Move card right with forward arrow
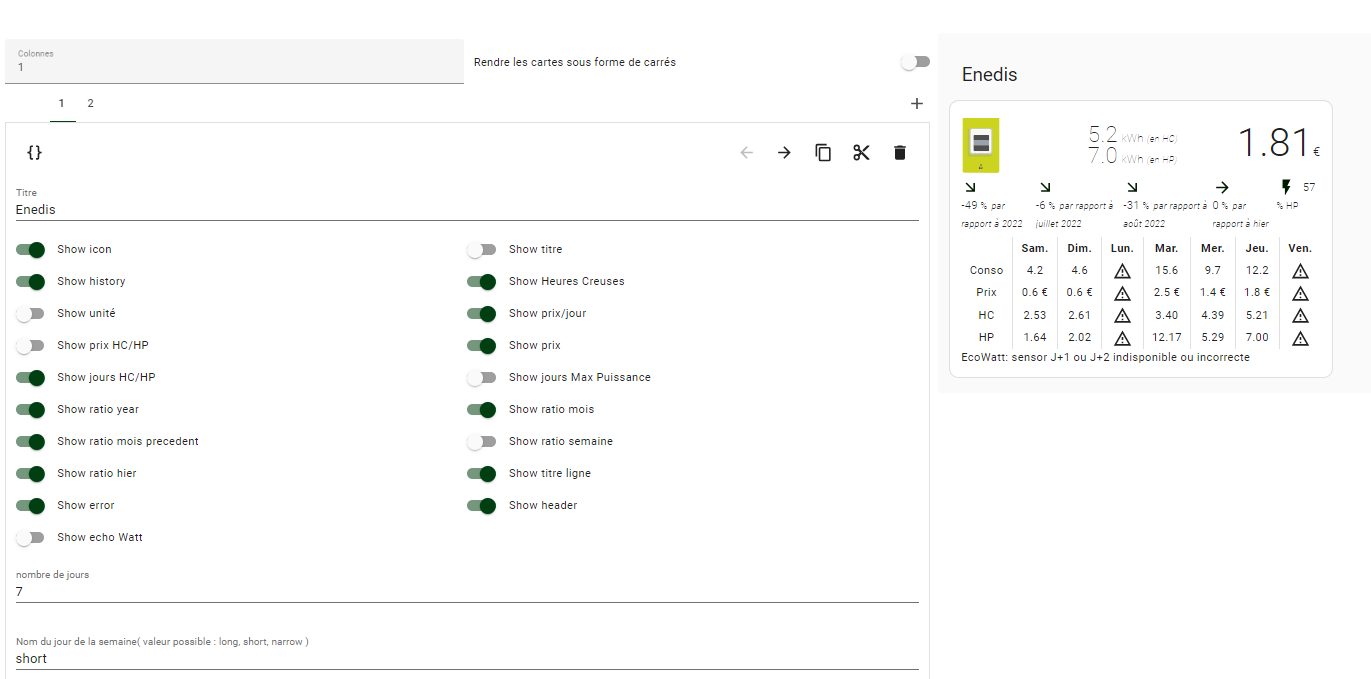The width and height of the screenshot is (1371, 679). pos(784,153)
